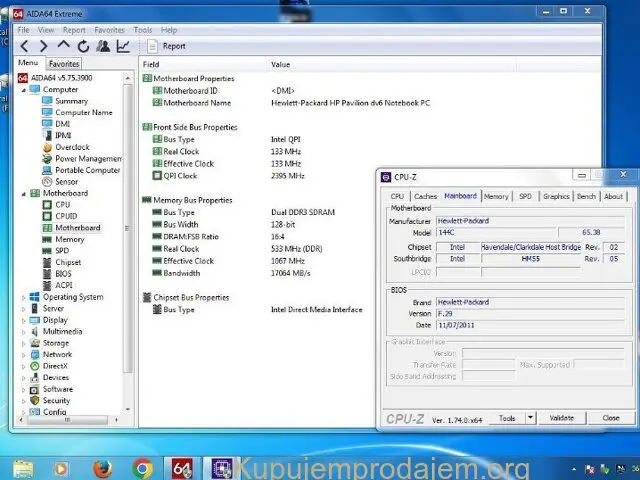The width and height of the screenshot is (640, 480).
Task: Click the Close button in CPU-Z
Action: pos(610,418)
